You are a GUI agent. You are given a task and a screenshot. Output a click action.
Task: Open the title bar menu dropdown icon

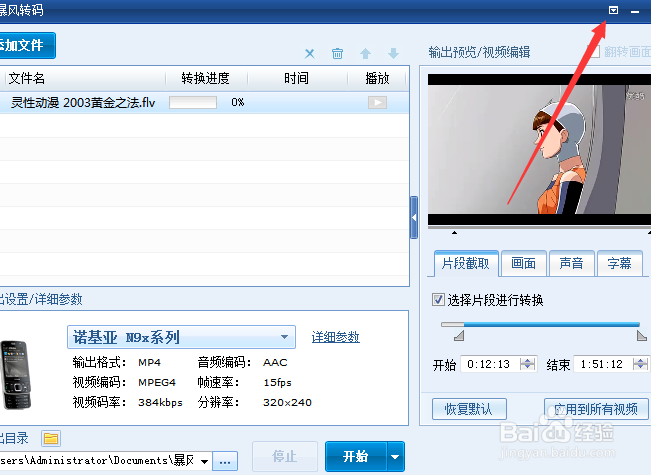[x=613, y=10]
